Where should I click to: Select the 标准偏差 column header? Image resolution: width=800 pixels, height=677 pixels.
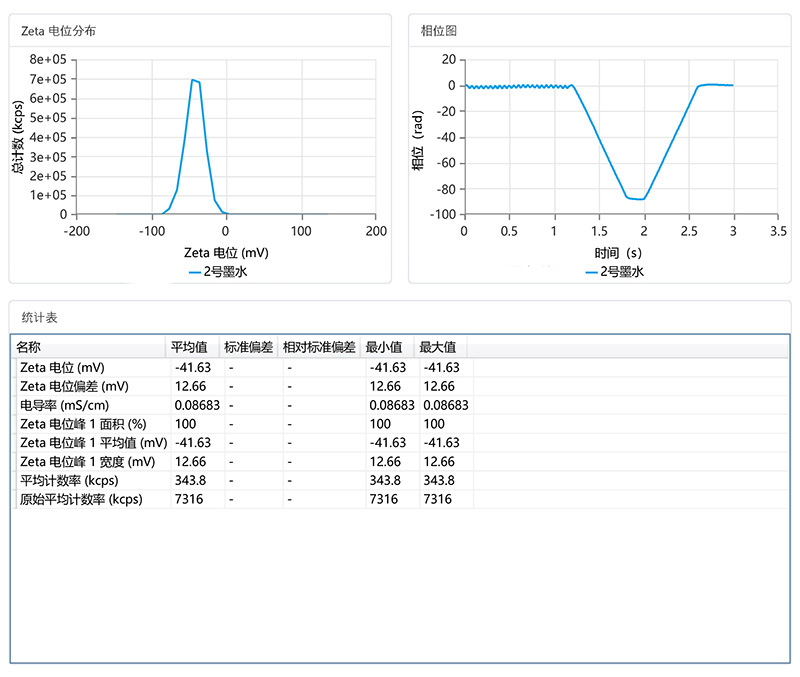click(249, 347)
